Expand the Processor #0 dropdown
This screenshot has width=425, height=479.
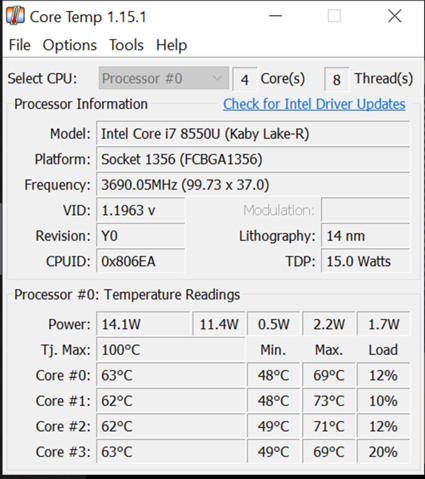click(x=164, y=79)
